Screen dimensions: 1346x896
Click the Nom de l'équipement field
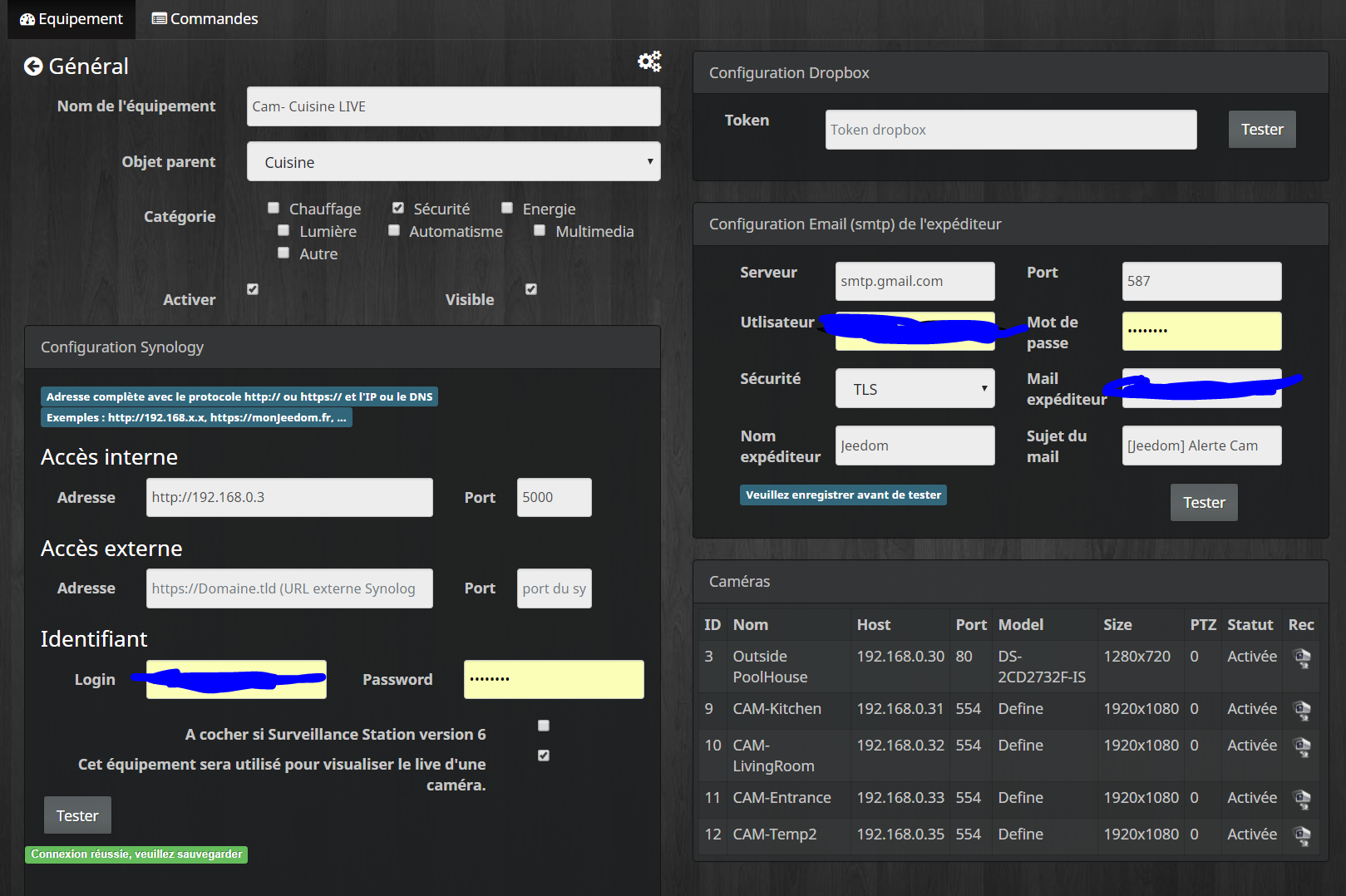point(454,106)
